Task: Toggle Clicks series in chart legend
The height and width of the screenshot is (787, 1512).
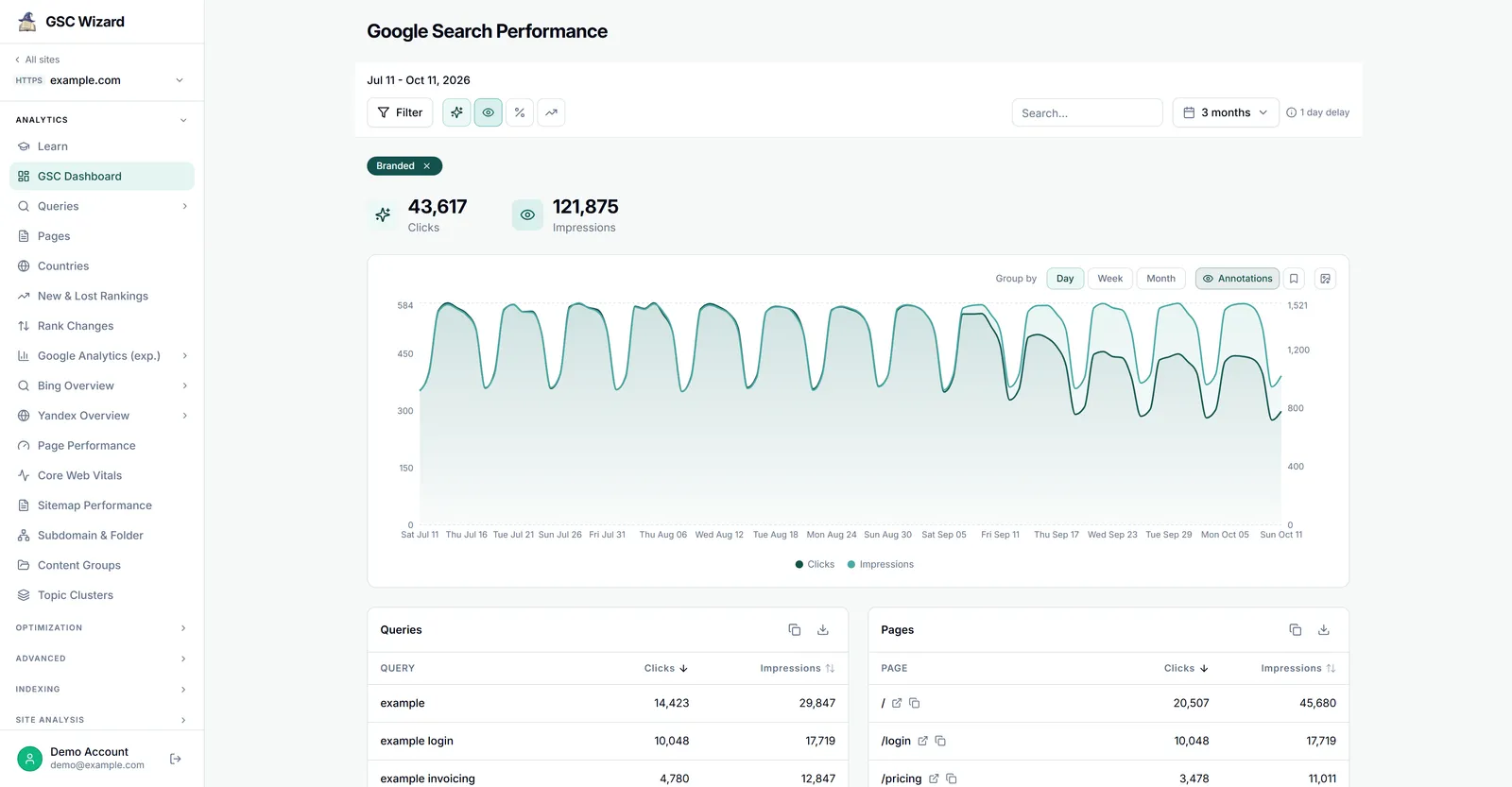Action: (815, 565)
